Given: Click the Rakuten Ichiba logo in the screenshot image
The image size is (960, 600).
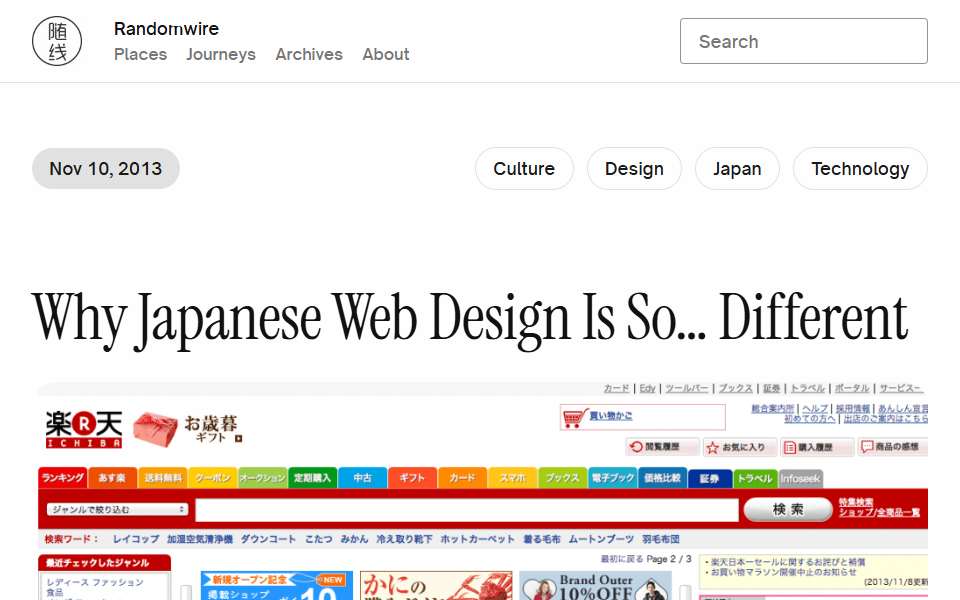Looking at the screenshot, I should coord(83,429).
